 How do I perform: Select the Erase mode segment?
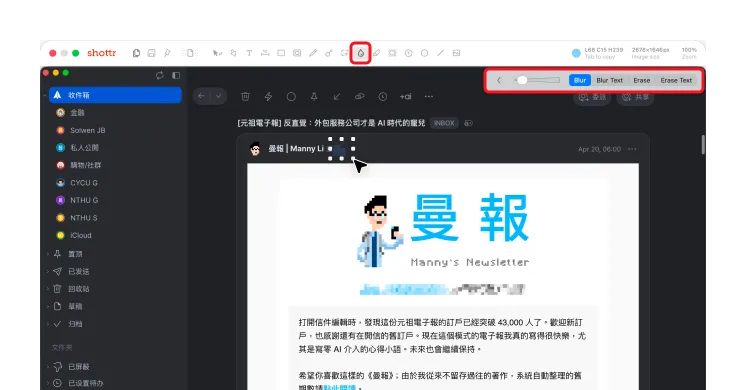click(642, 80)
